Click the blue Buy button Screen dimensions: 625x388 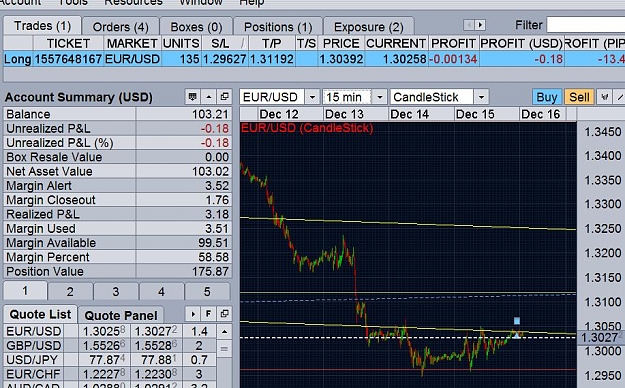[547, 97]
